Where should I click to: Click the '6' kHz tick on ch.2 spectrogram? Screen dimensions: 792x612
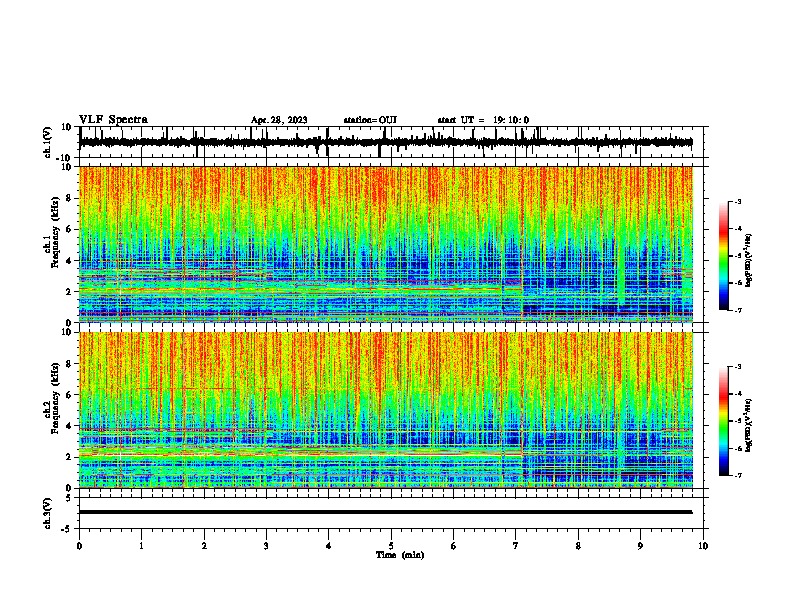[x=69, y=394]
